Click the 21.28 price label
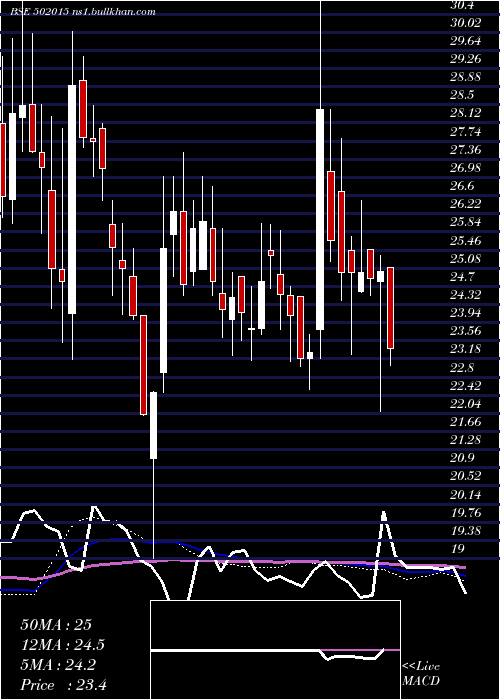Viewport: 500px width, 700px height. tap(466, 440)
